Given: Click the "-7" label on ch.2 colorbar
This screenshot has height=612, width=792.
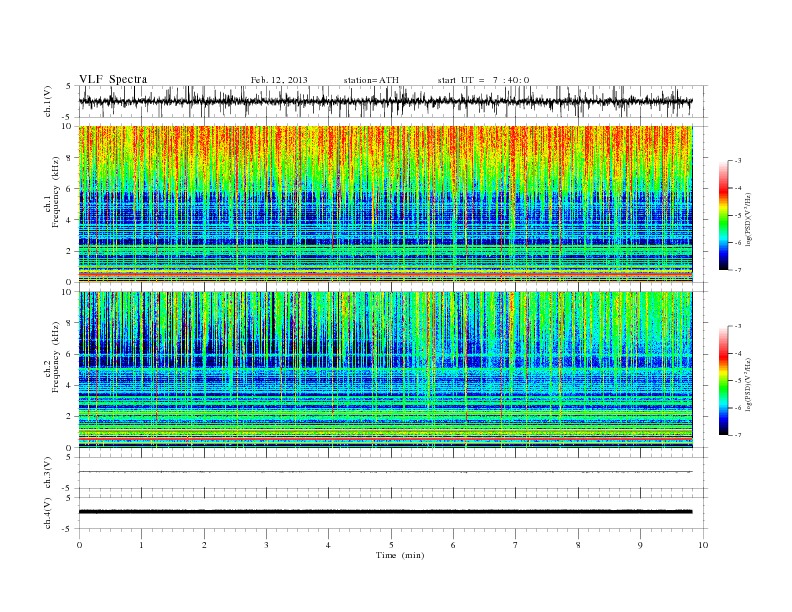Looking at the screenshot, I should coord(738,435).
